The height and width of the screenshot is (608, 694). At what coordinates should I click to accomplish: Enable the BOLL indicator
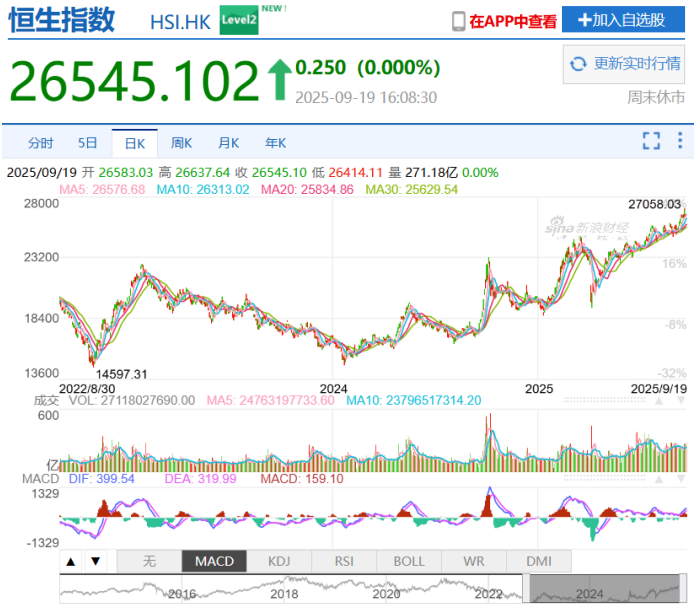click(408, 561)
